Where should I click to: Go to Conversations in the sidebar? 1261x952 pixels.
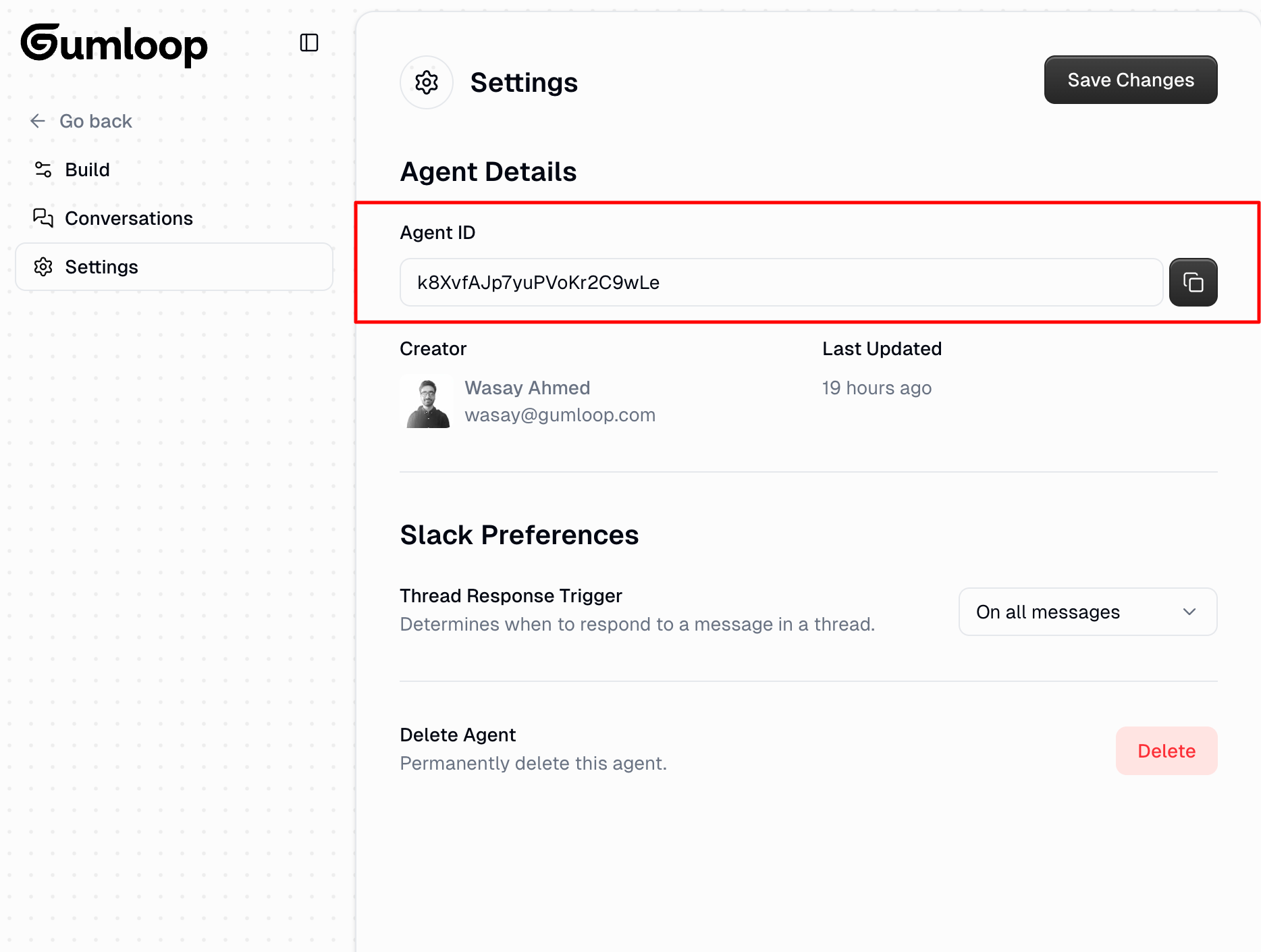click(x=128, y=218)
